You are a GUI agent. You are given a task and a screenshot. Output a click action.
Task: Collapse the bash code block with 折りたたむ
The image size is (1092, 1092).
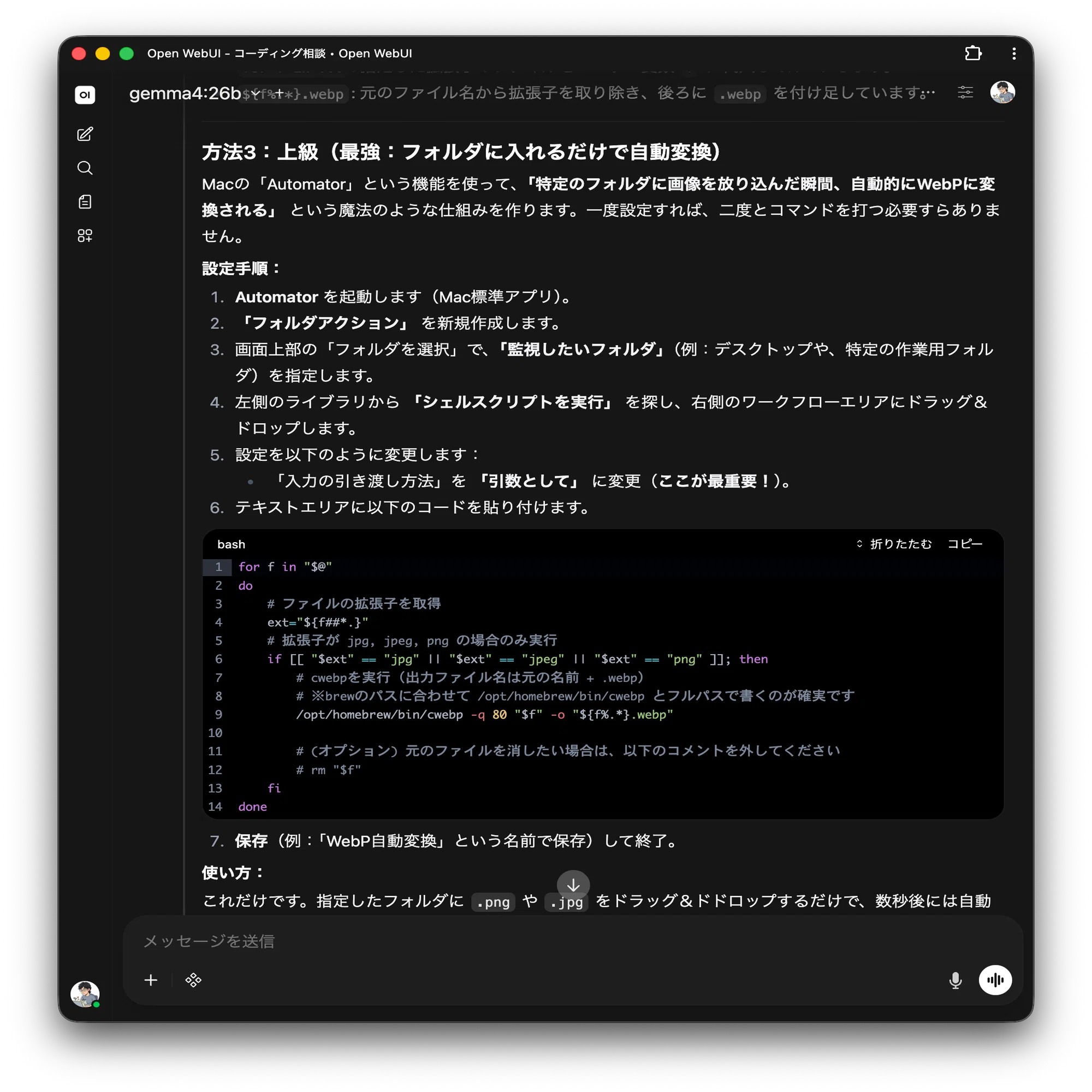pos(894,544)
